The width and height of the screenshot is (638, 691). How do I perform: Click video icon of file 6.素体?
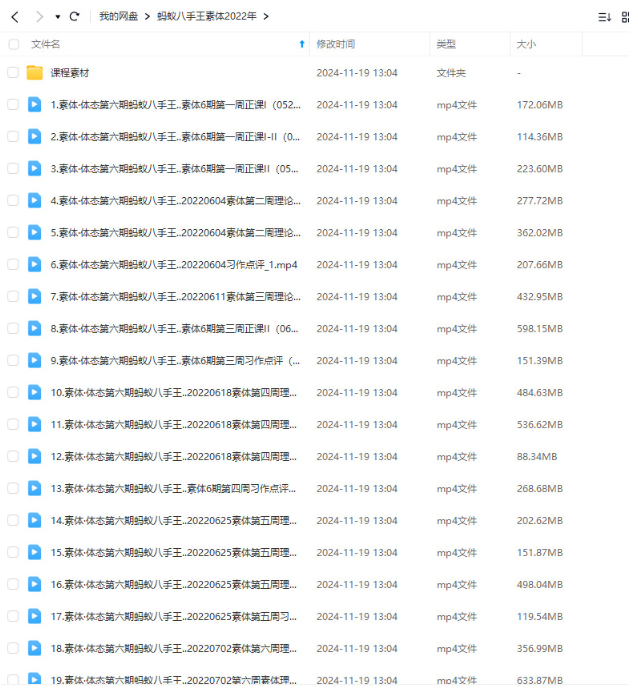click(x=34, y=264)
